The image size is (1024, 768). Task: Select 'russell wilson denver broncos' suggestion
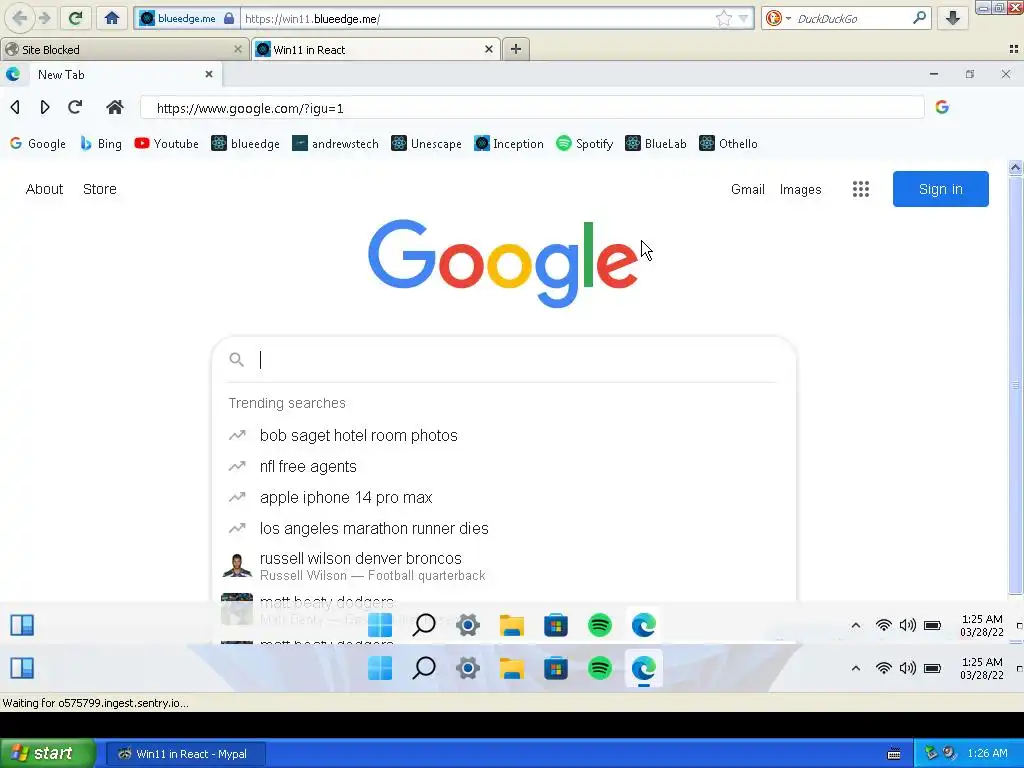pyautogui.click(x=504, y=566)
